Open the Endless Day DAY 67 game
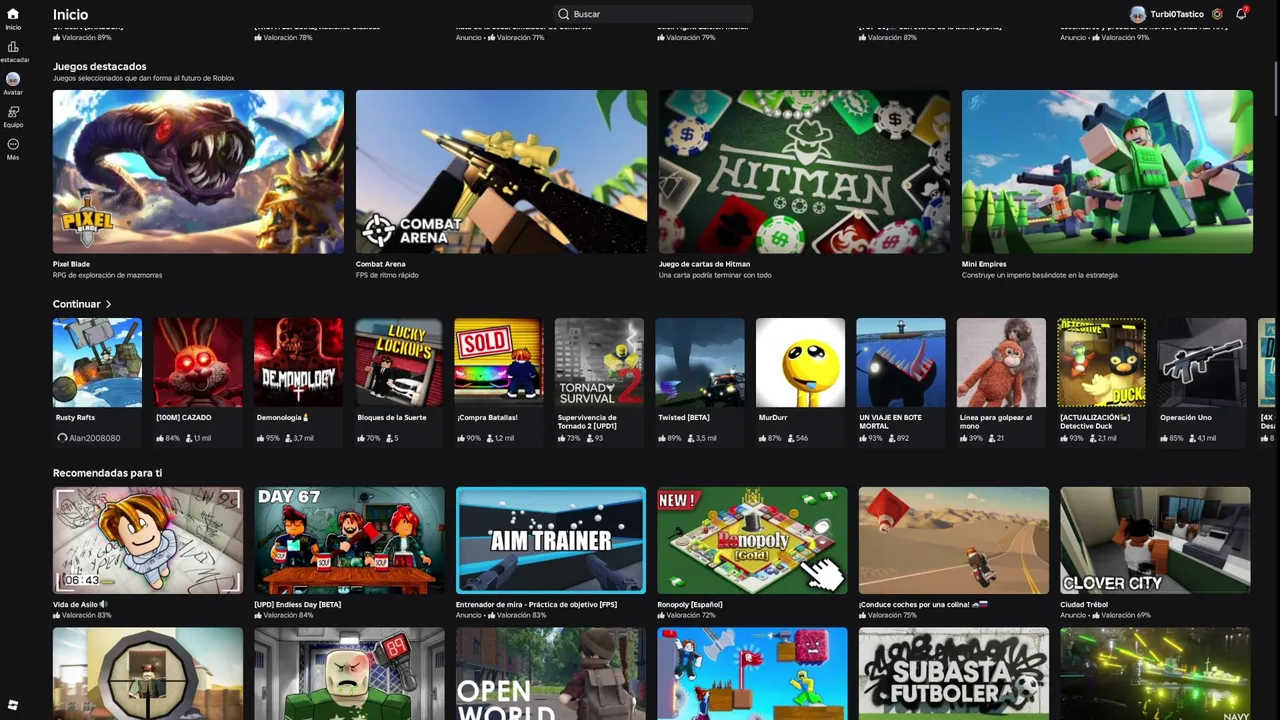This screenshot has height=720, width=1280. click(x=349, y=540)
